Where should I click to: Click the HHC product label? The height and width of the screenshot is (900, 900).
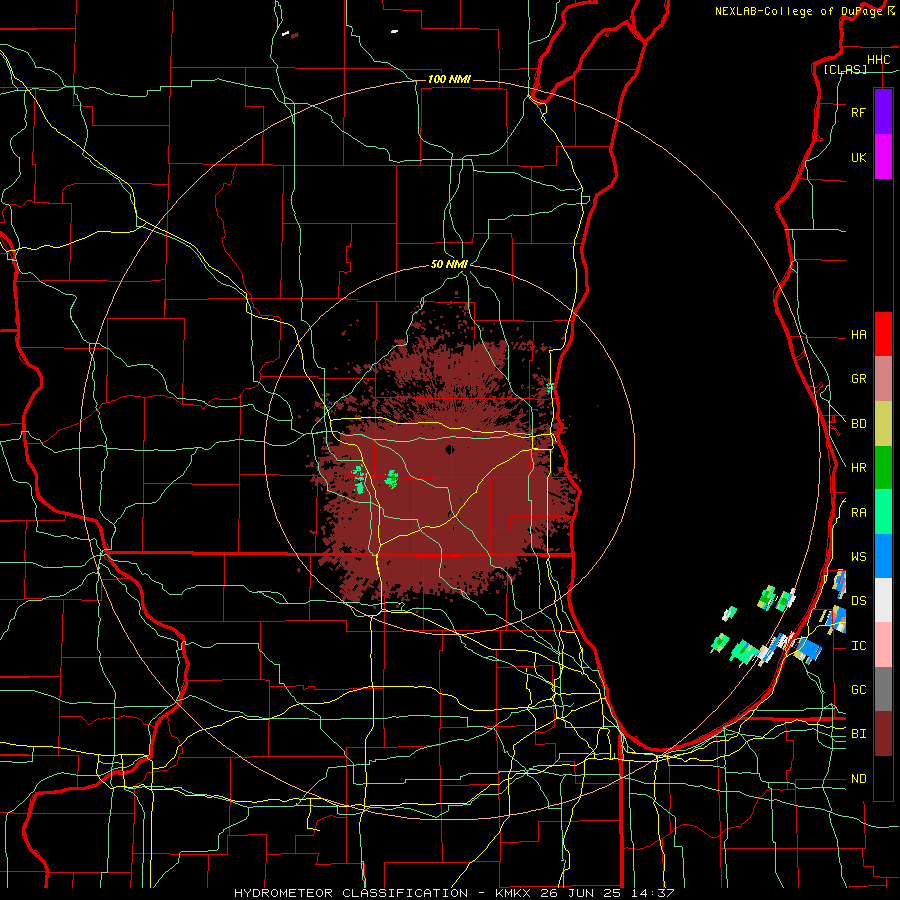click(878, 60)
